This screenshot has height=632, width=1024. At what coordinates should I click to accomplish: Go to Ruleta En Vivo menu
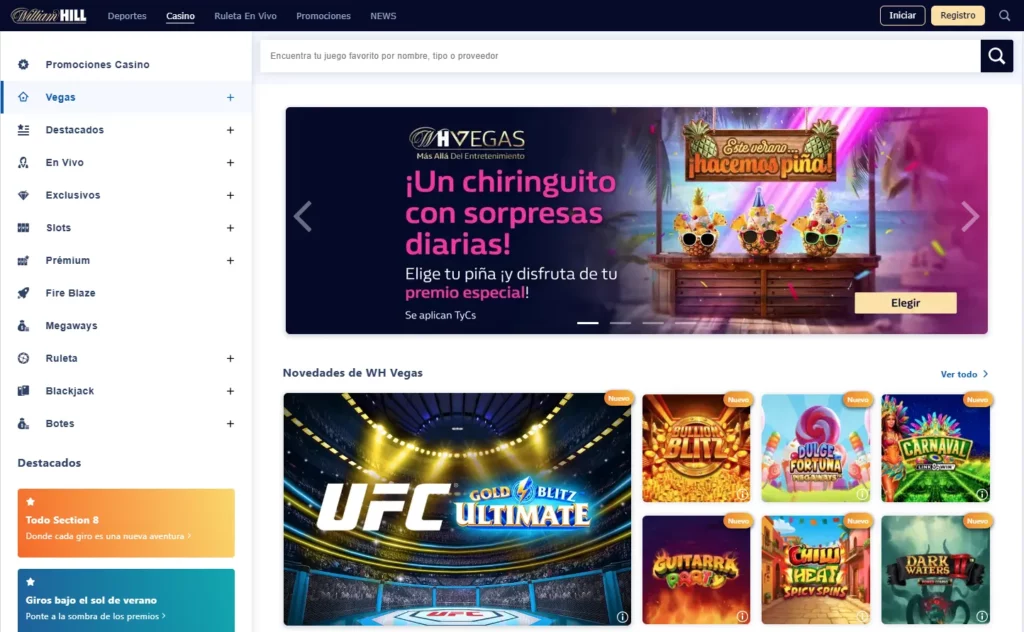245,16
